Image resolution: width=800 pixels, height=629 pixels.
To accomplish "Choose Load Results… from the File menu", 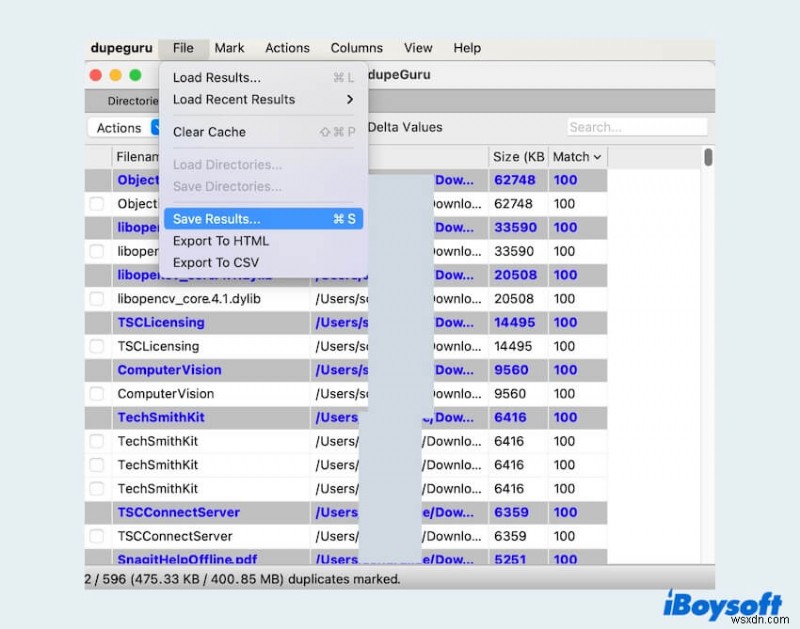I will 263,78.
